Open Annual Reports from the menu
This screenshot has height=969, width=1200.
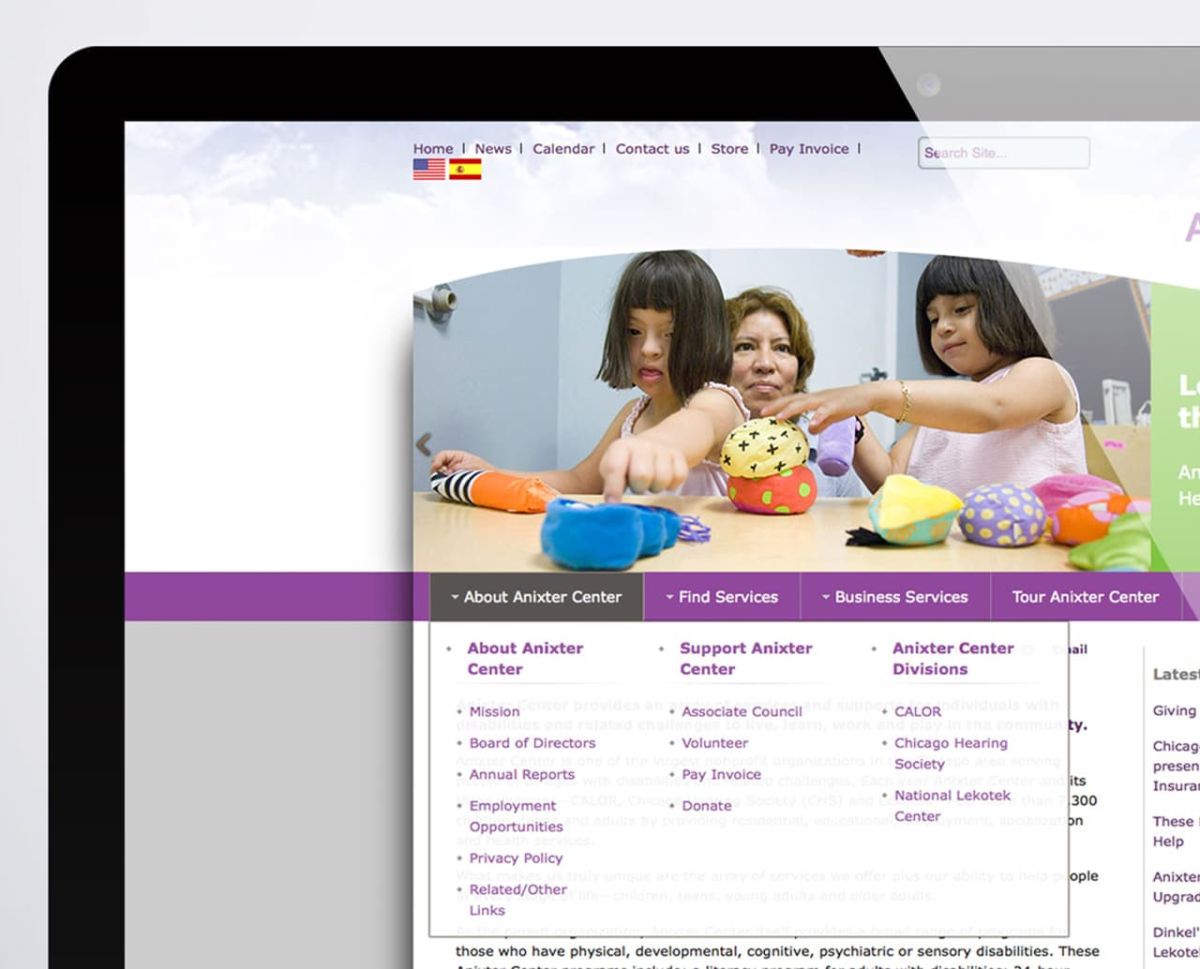click(522, 774)
